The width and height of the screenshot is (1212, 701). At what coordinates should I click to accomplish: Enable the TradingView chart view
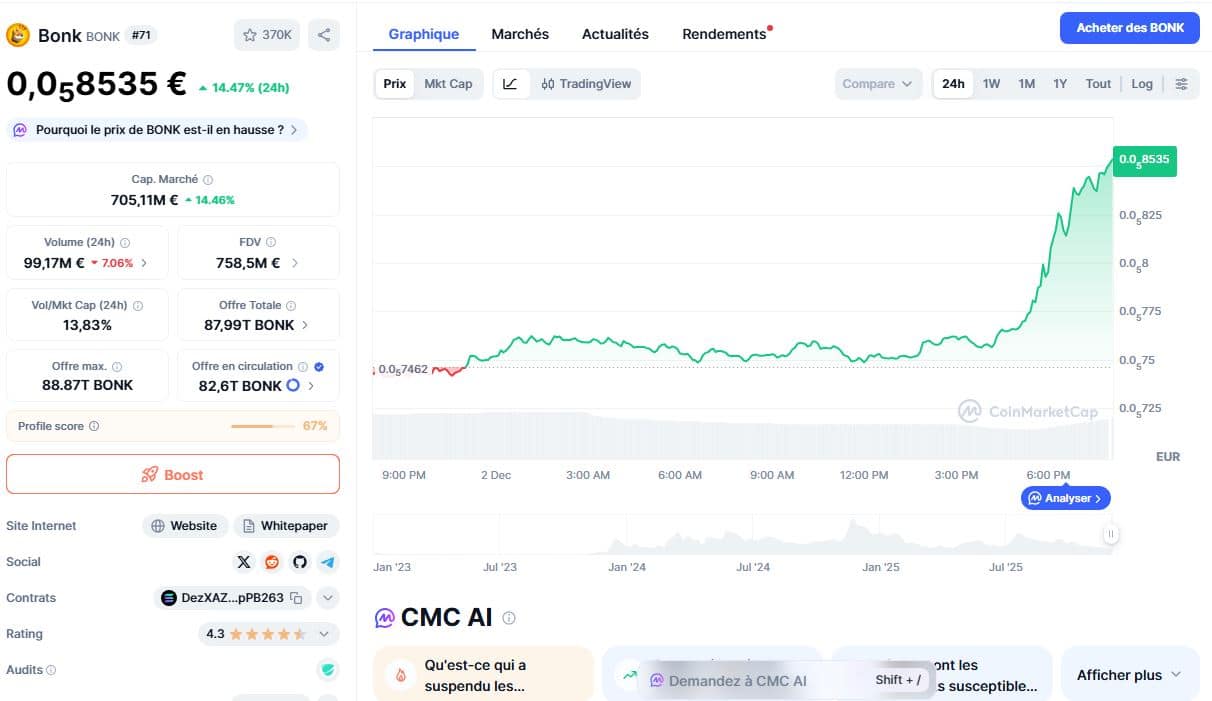coord(586,83)
